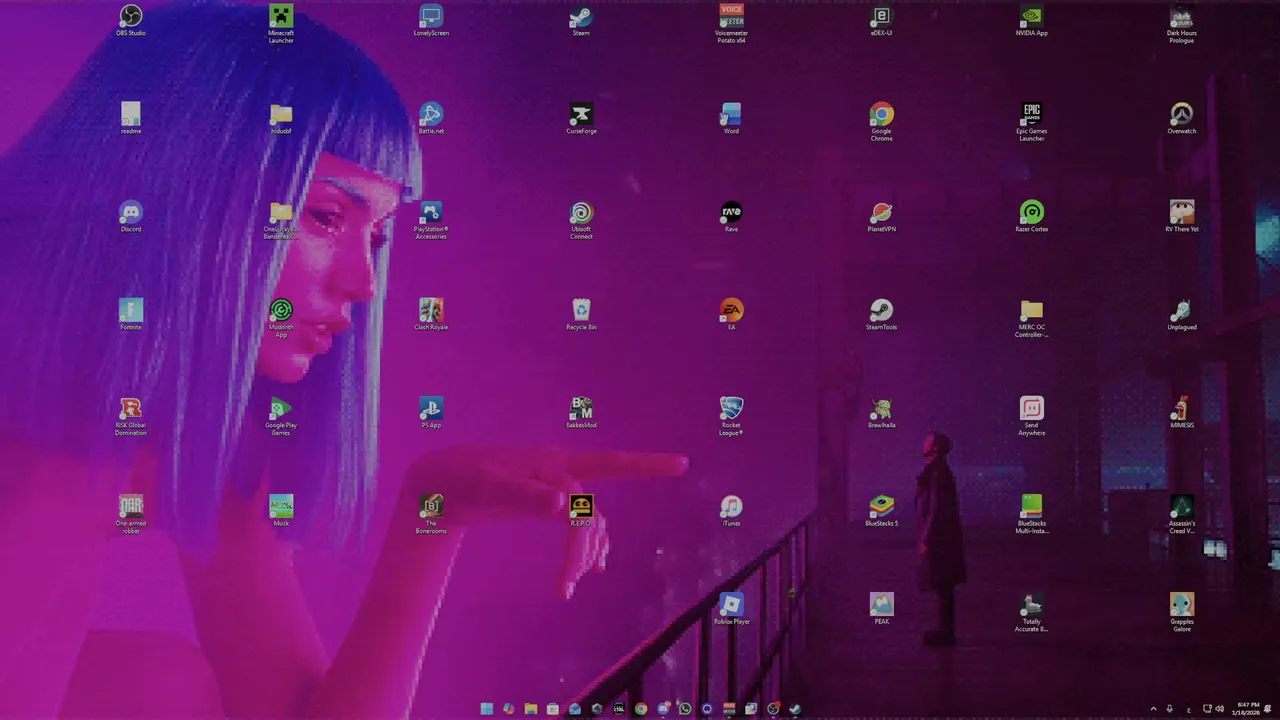Open WhatsApp from the taskbar
The image size is (1280, 720).
coord(684,709)
